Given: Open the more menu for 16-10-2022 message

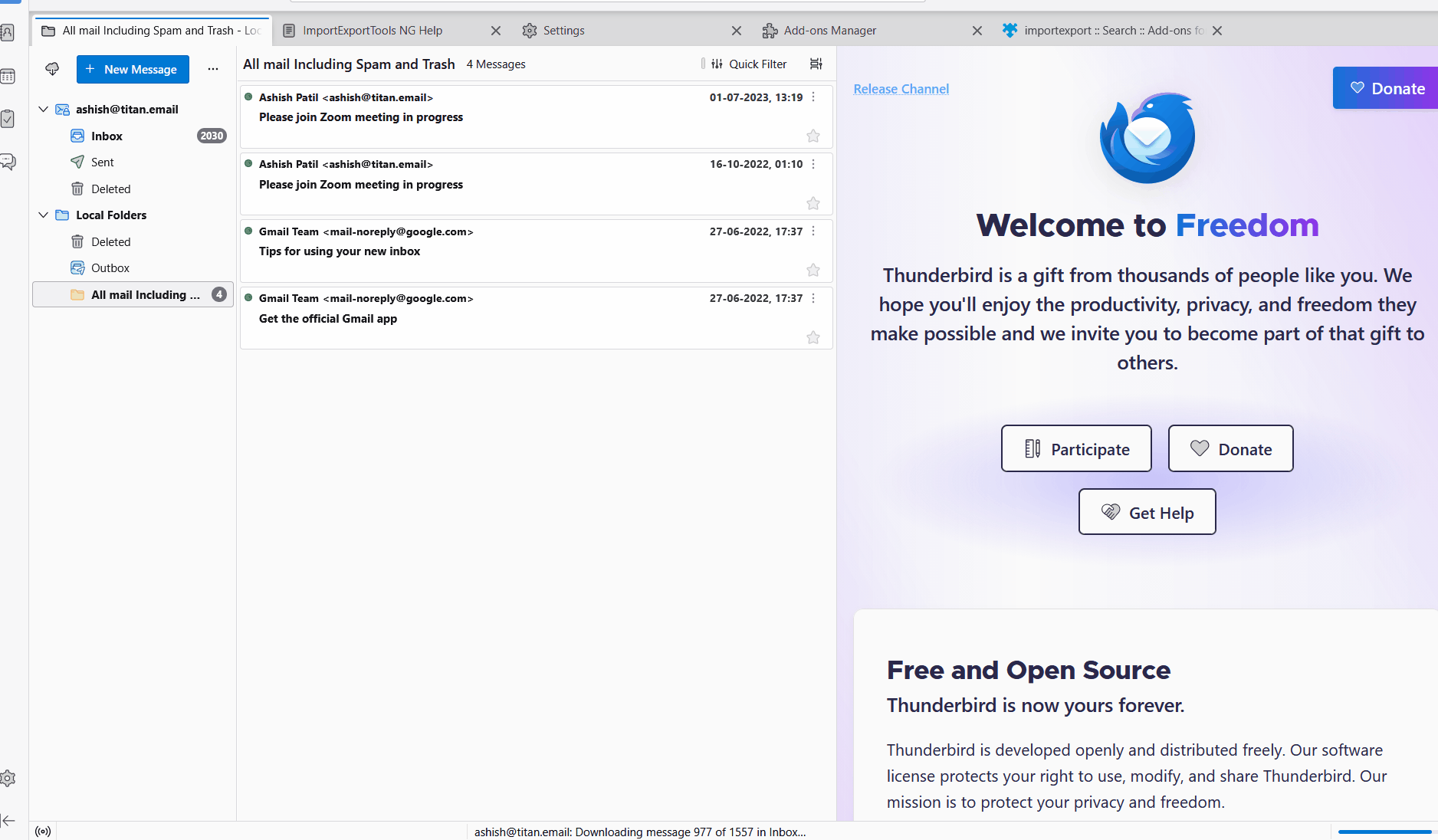Looking at the screenshot, I should 813,164.
